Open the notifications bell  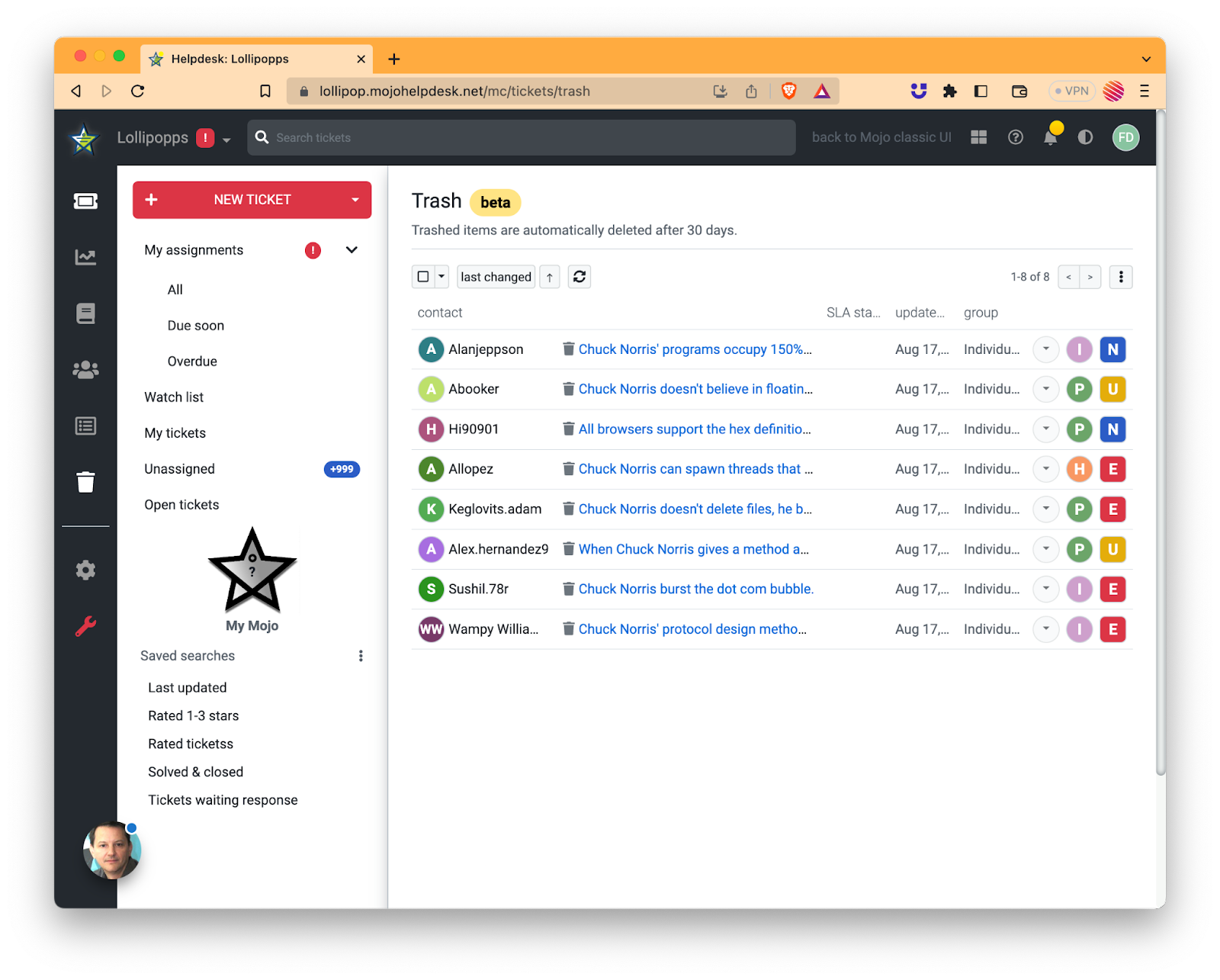pyautogui.click(x=1051, y=137)
